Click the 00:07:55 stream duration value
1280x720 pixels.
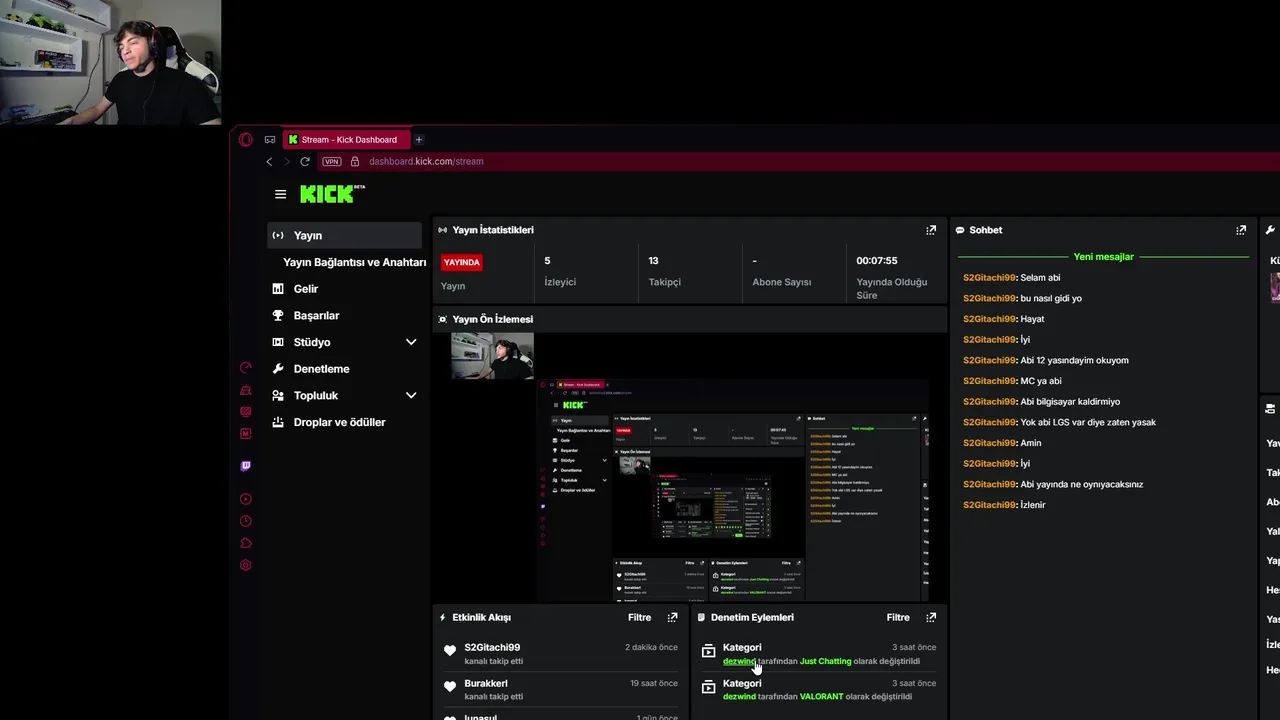coord(877,261)
